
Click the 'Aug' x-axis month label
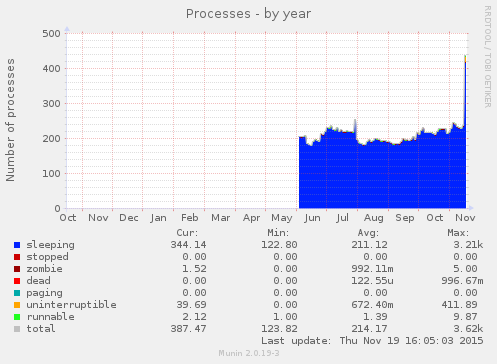374,218
